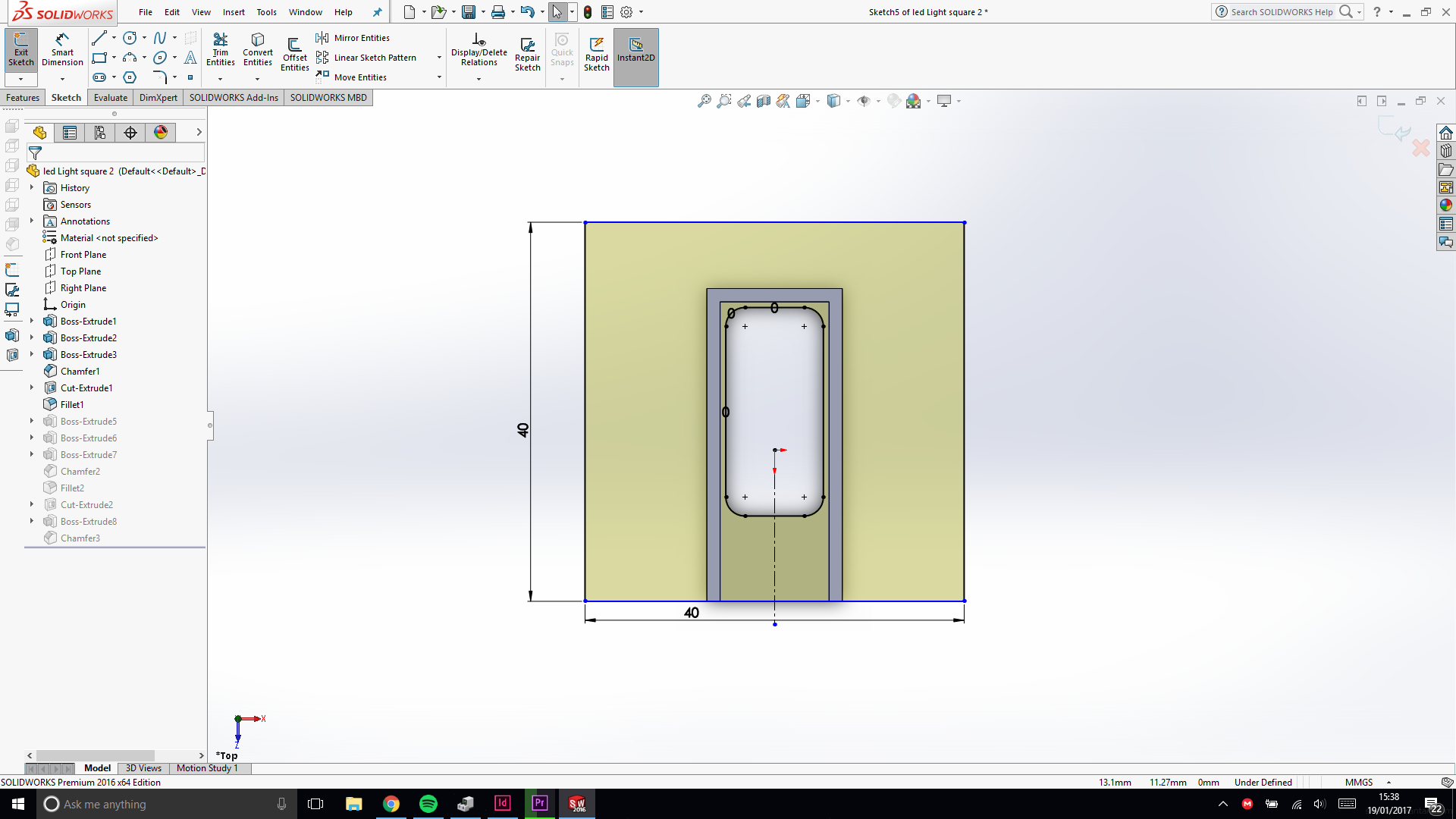Image resolution: width=1456 pixels, height=819 pixels.
Task: Open the ConfigurationManager tab
Action: coord(100,133)
